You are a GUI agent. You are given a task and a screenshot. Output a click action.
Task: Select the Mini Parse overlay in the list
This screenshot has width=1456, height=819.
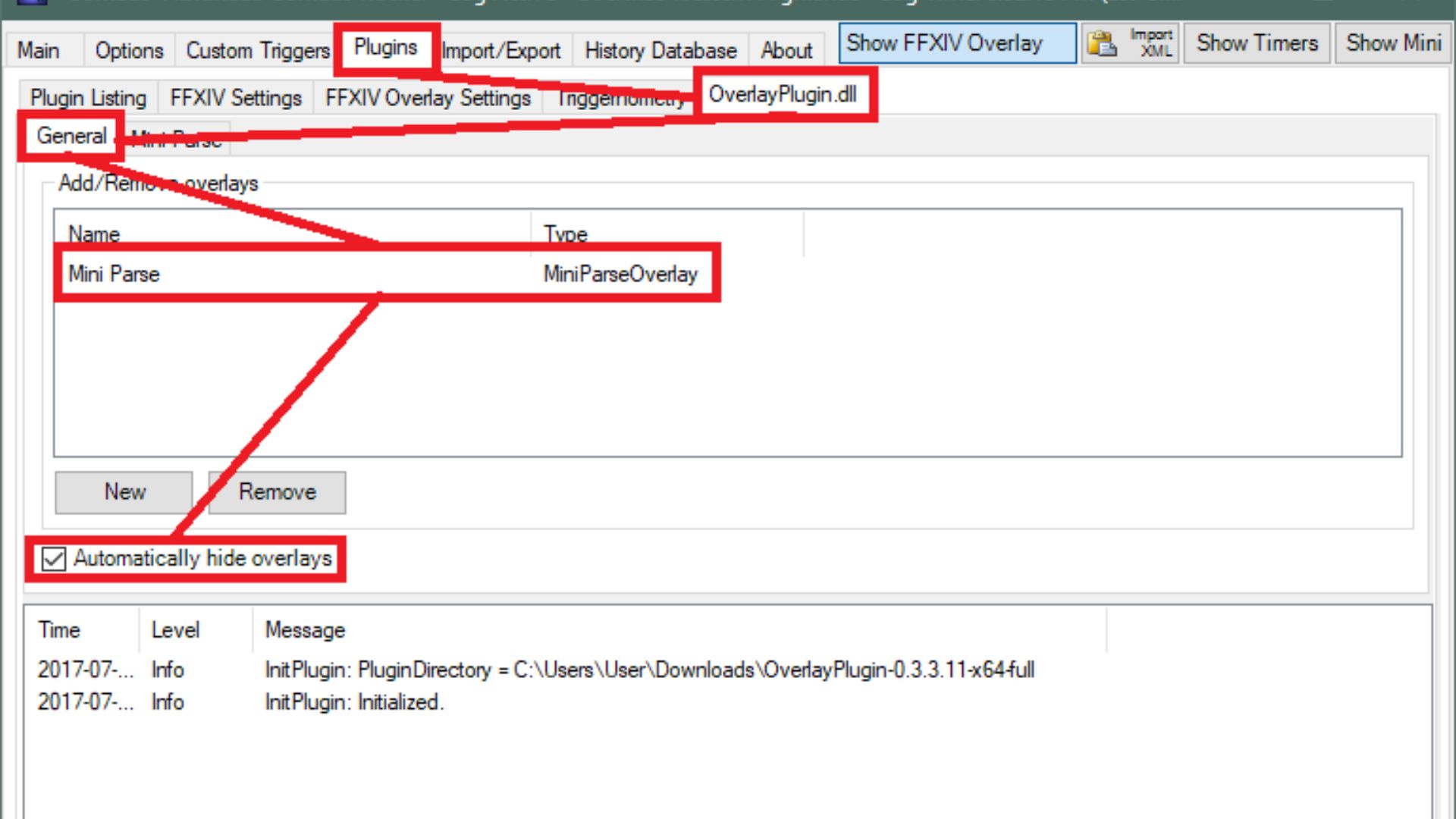pyautogui.click(x=303, y=274)
